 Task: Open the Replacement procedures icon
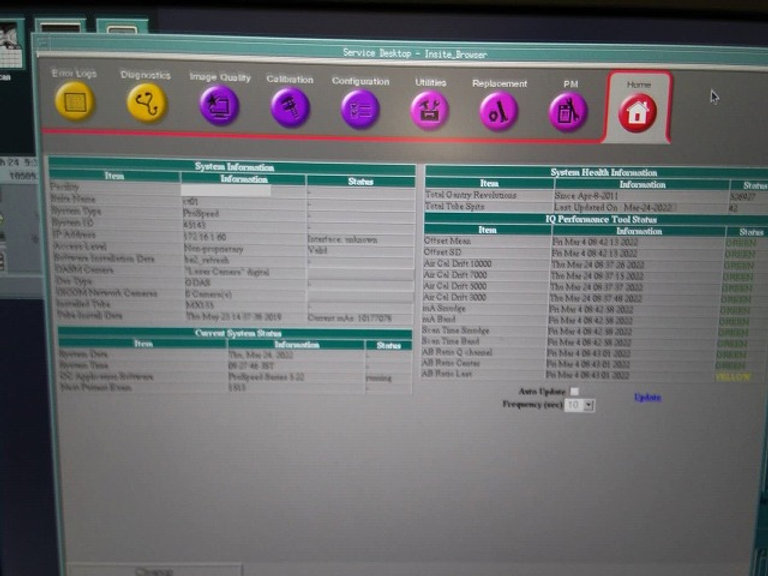[498, 111]
